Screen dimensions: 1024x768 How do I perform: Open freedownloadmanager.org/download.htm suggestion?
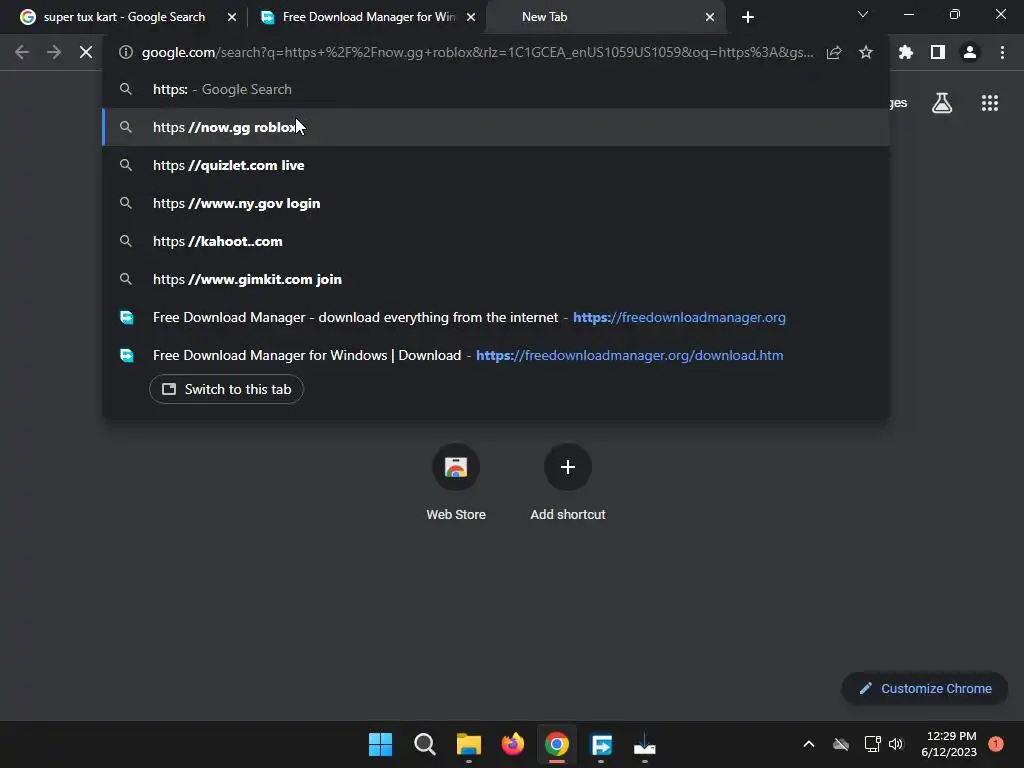click(x=496, y=355)
